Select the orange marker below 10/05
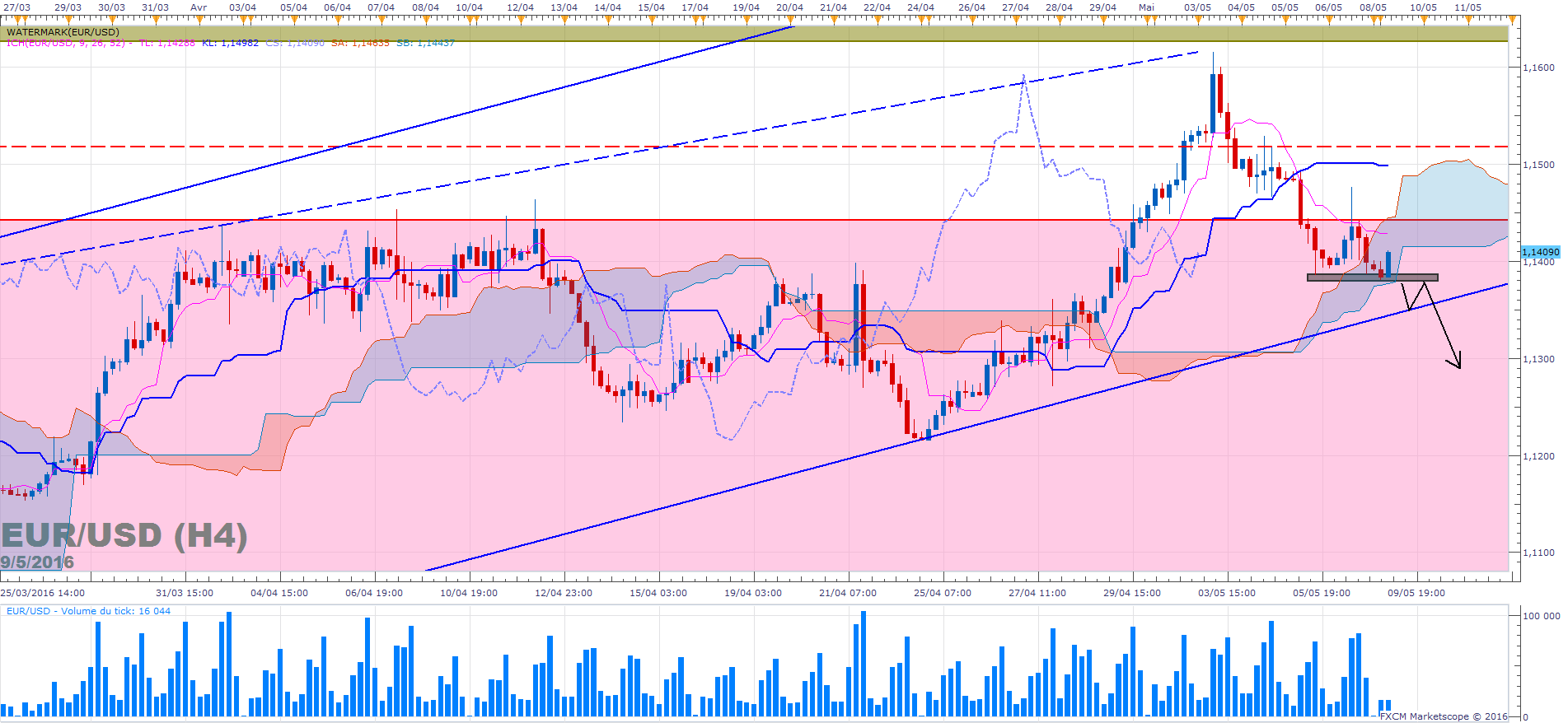Viewport: 1568px width, 723px height. [1424, 17]
